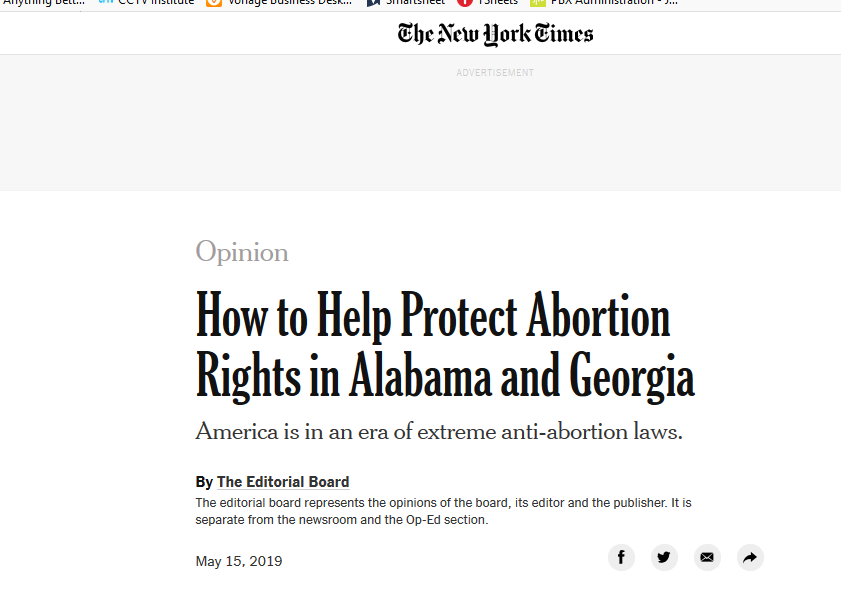Click the article headline about Abortion Rights
This screenshot has width=841, height=591.
coord(445,345)
